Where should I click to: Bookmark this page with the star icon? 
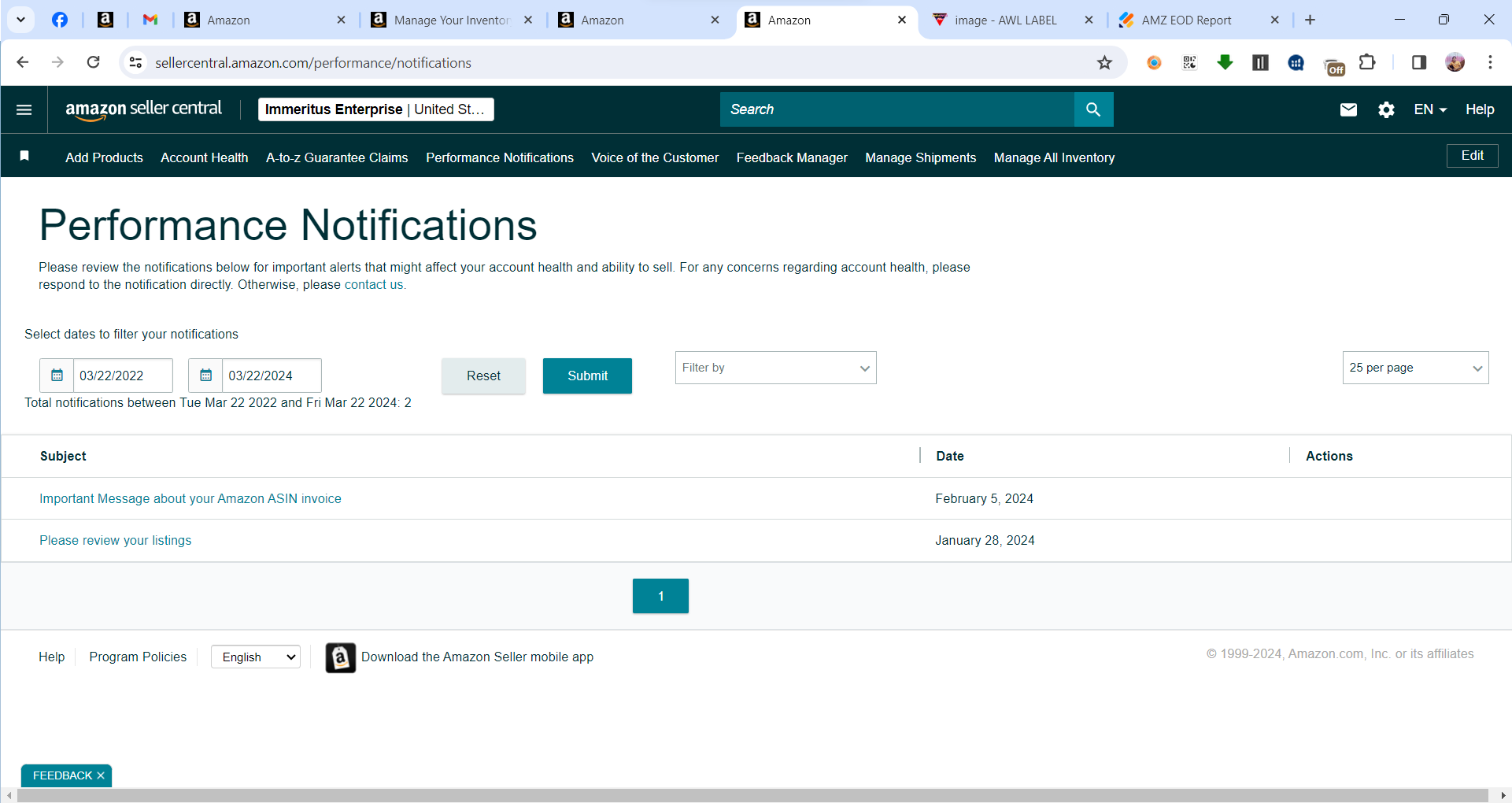point(1105,63)
